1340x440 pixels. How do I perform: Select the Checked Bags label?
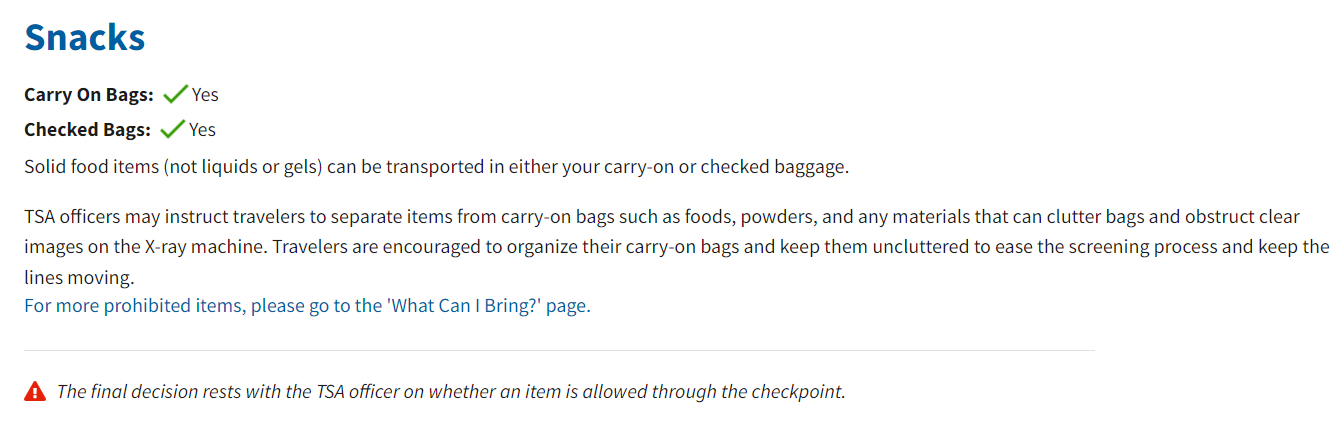(88, 129)
